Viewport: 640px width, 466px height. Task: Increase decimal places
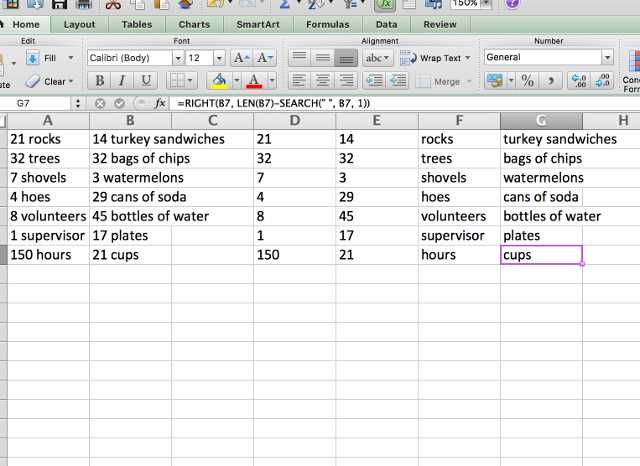pyautogui.click(x=579, y=81)
